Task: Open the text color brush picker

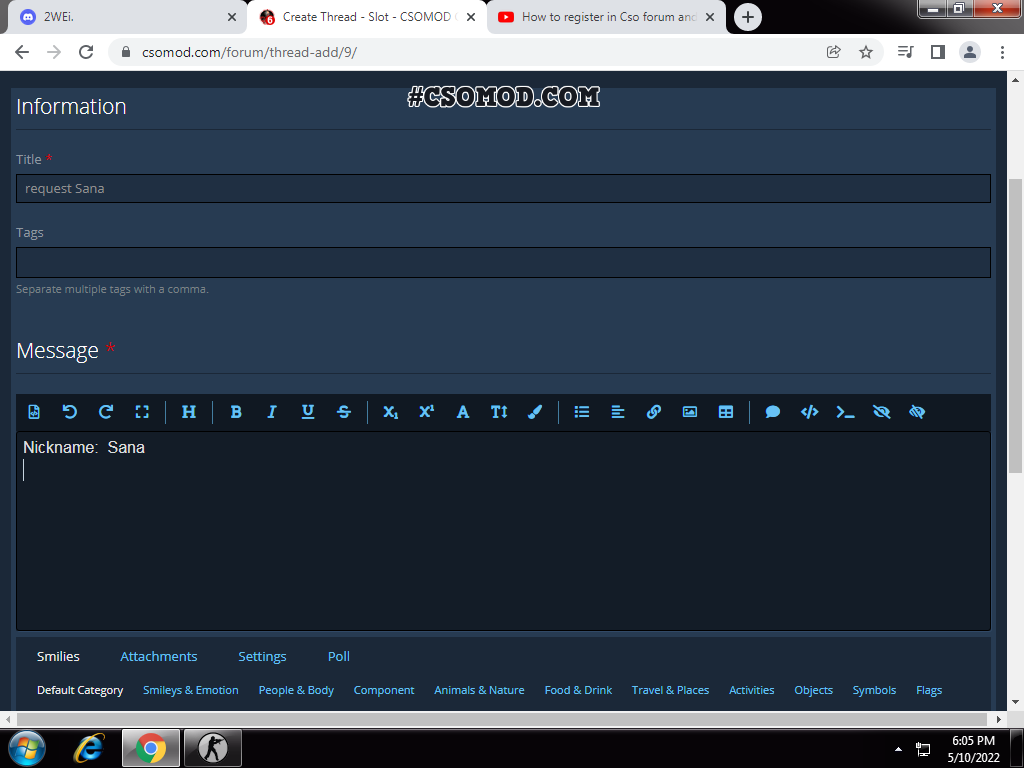Action: point(535,412)
